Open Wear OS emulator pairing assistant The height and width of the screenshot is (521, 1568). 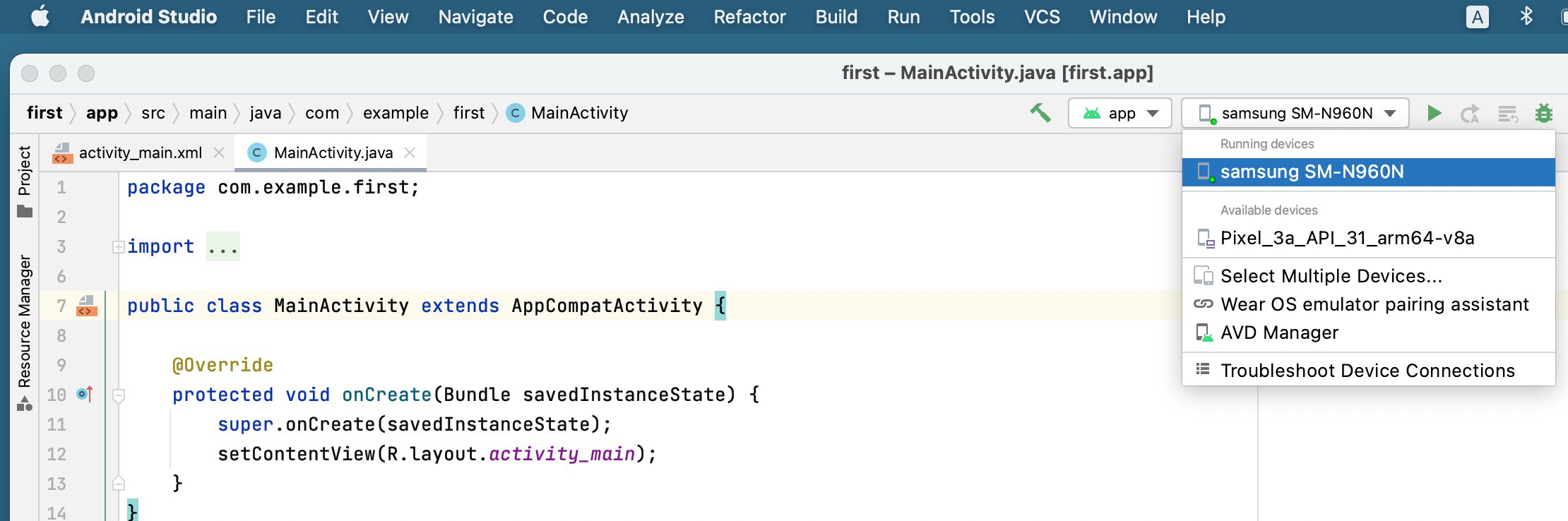1369,304
